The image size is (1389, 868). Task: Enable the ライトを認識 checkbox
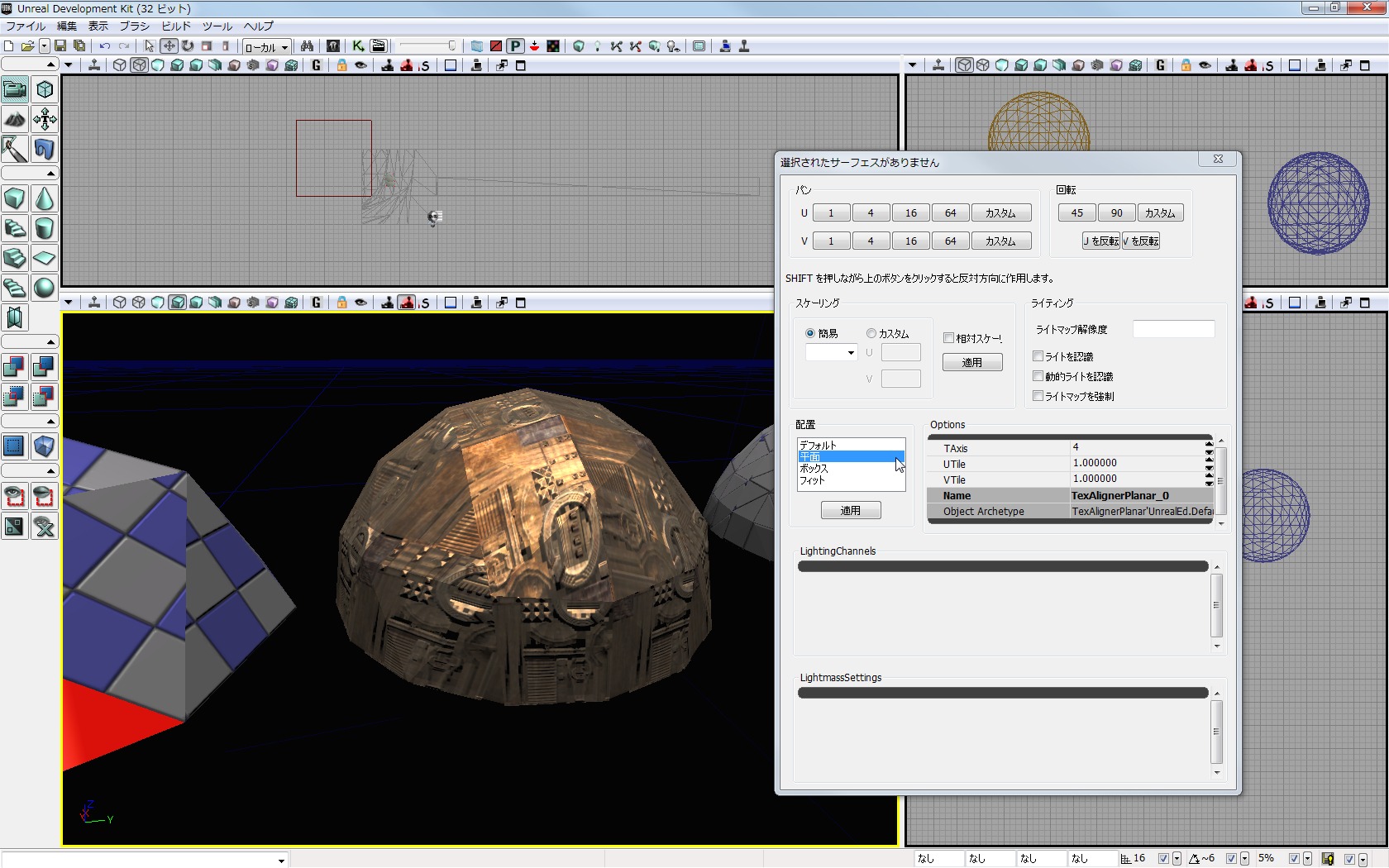[1038, 356]
